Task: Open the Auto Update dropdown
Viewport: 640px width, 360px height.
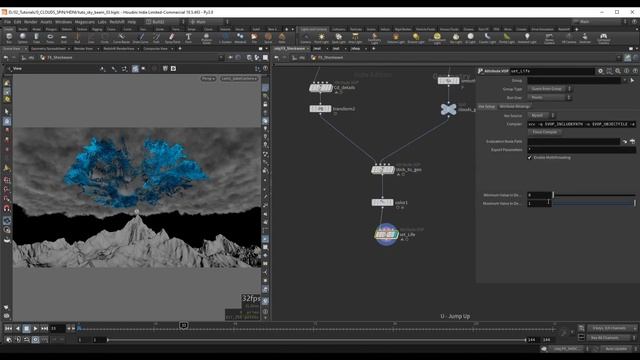Action: [618, 349]
